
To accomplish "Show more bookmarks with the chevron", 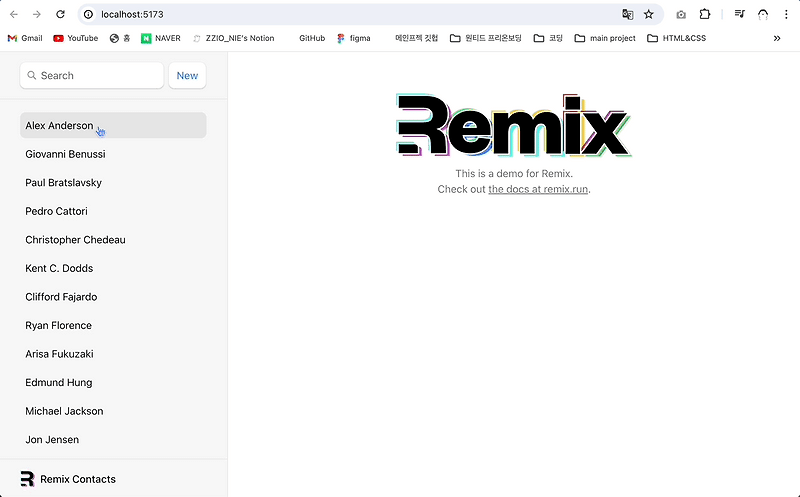I will [777, 38].
